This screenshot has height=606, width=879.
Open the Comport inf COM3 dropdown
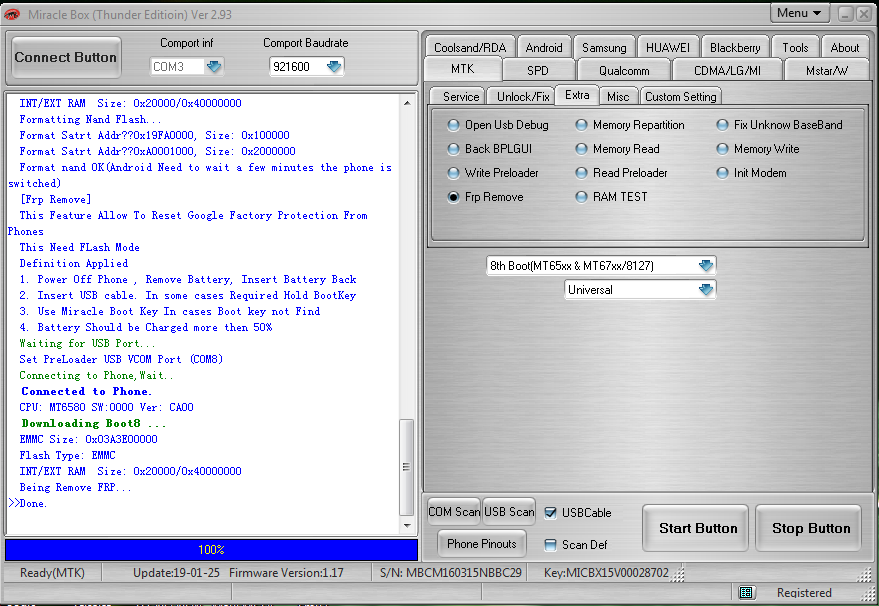[x=214, y=67]
